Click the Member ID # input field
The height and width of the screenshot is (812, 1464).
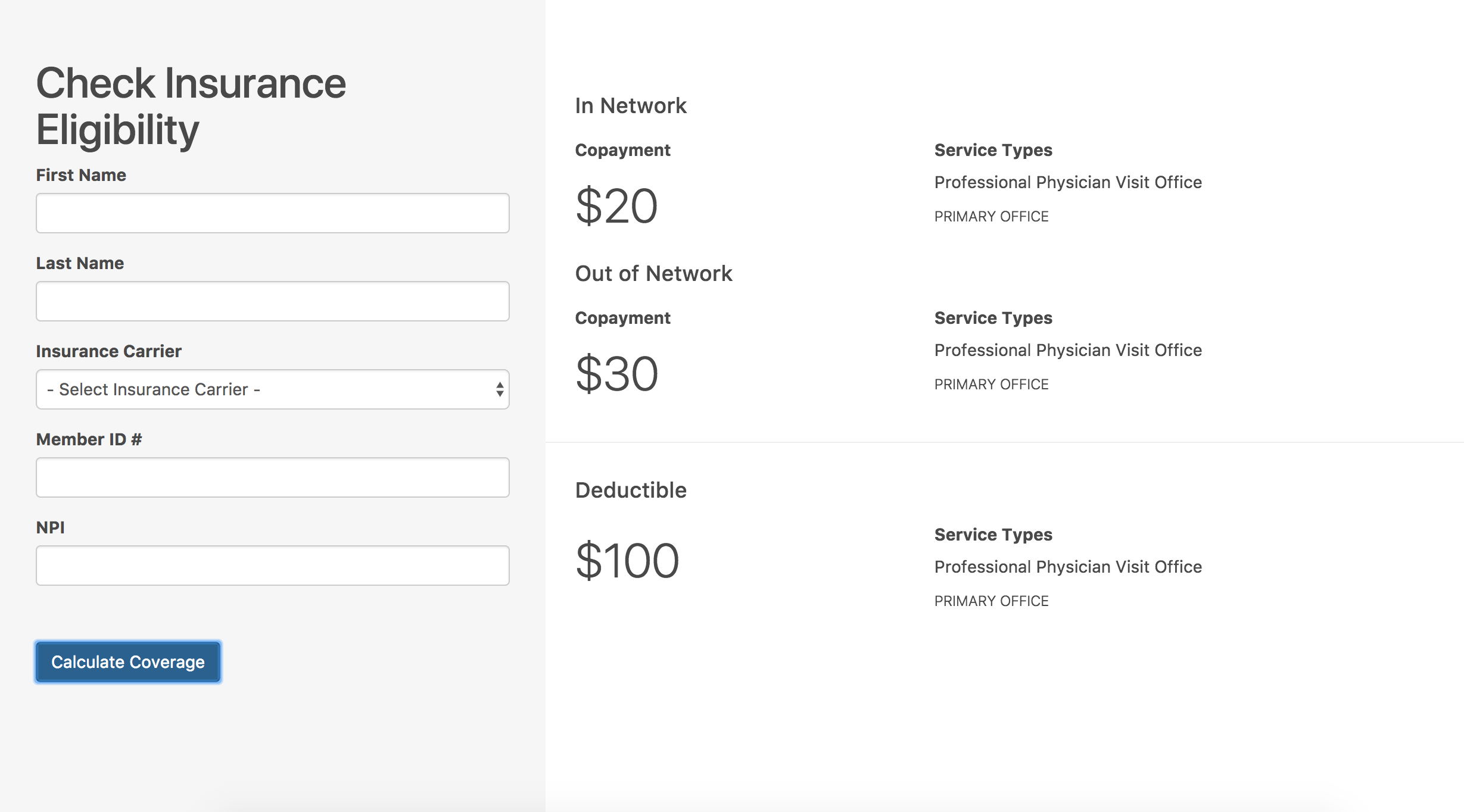272,477
